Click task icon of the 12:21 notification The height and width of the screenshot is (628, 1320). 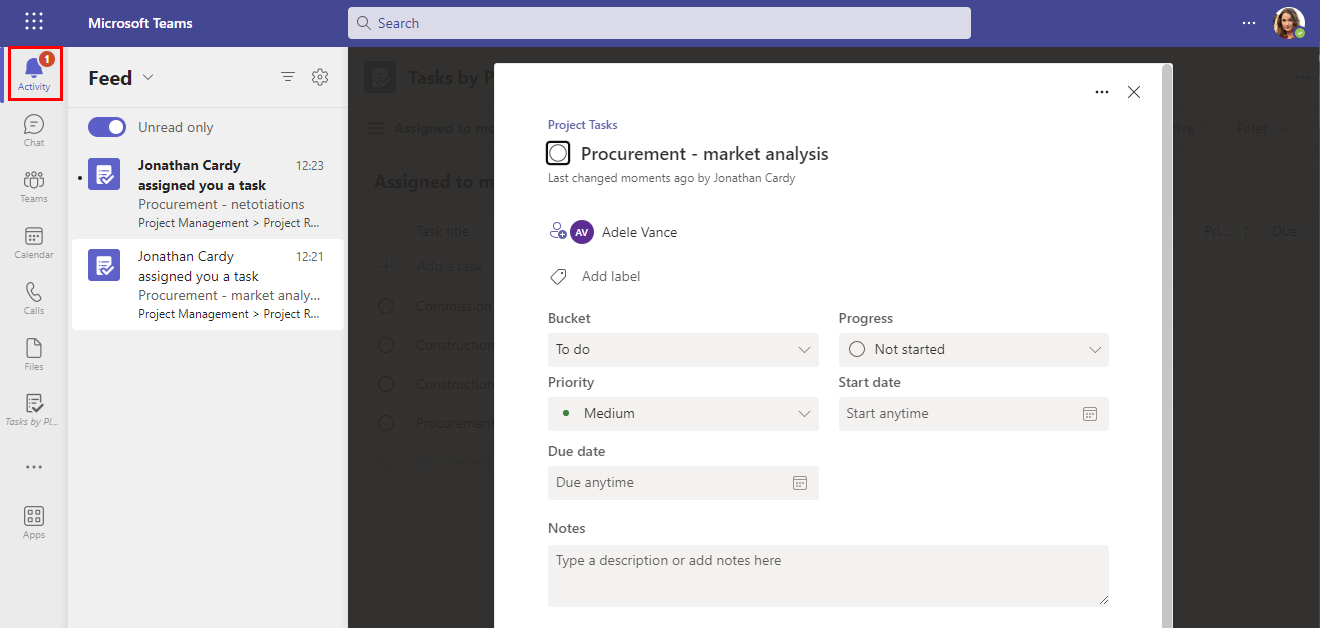click(104, 265)
